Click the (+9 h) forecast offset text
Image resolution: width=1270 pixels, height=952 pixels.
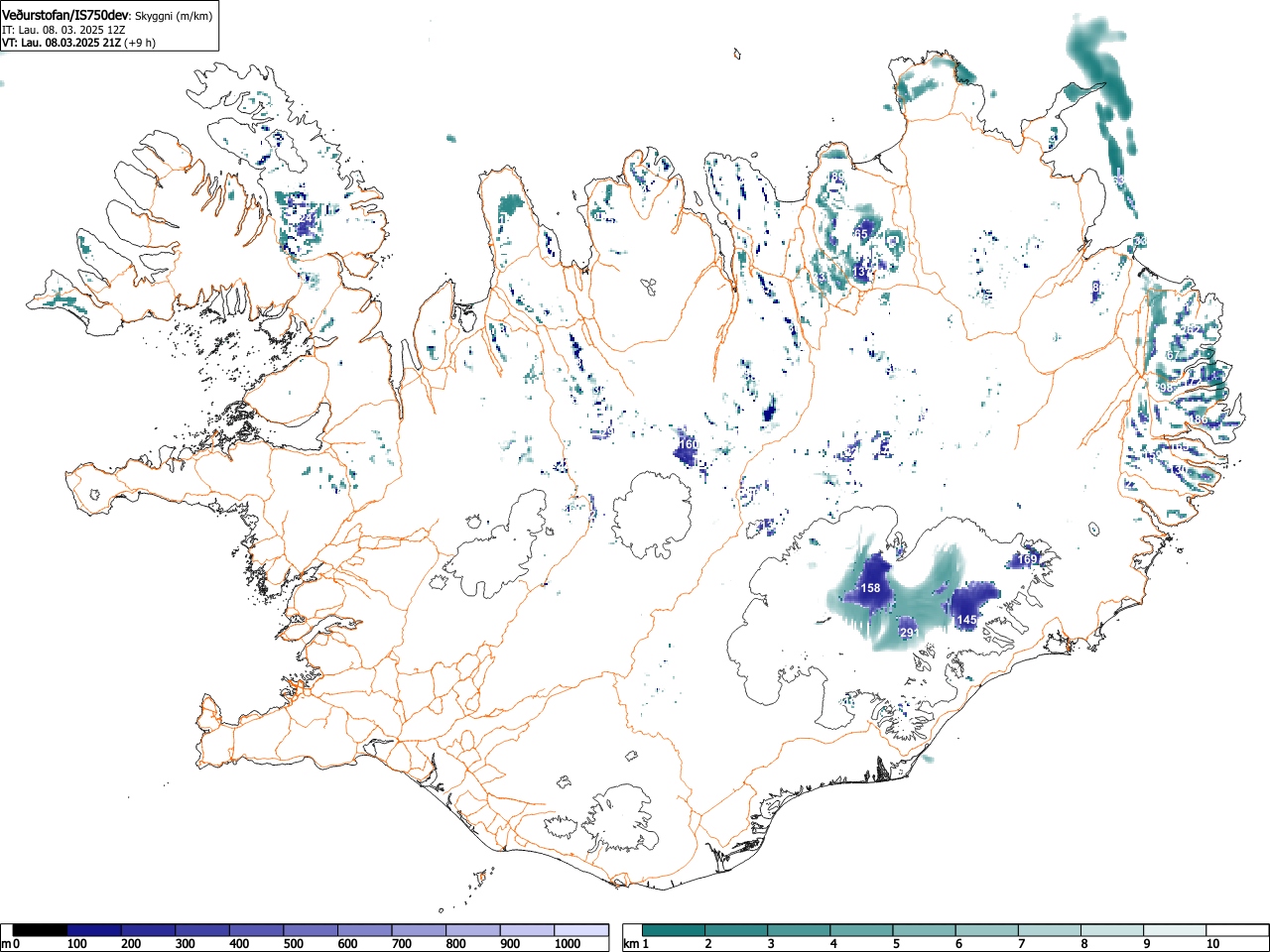(x=140, y=43)
